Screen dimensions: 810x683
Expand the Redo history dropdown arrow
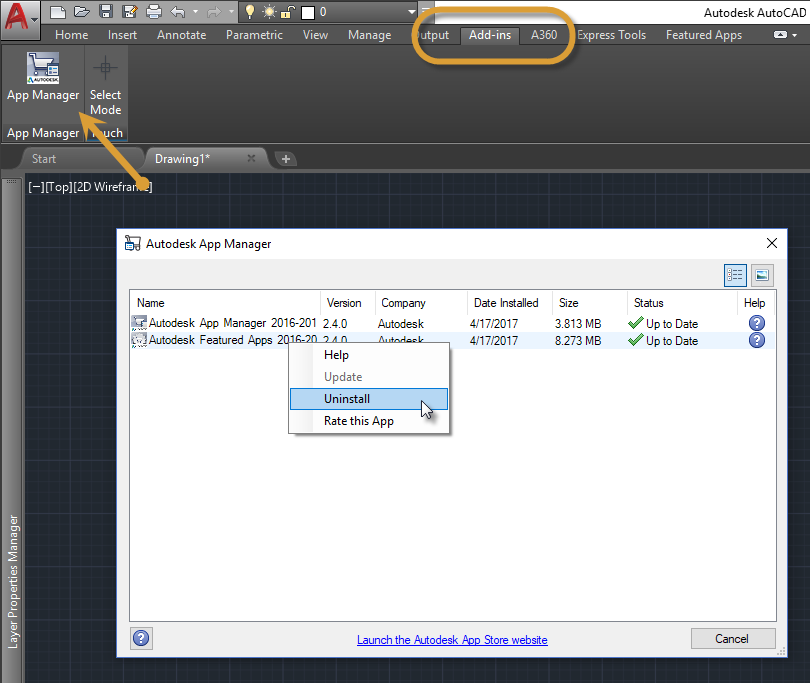[231, 11]
